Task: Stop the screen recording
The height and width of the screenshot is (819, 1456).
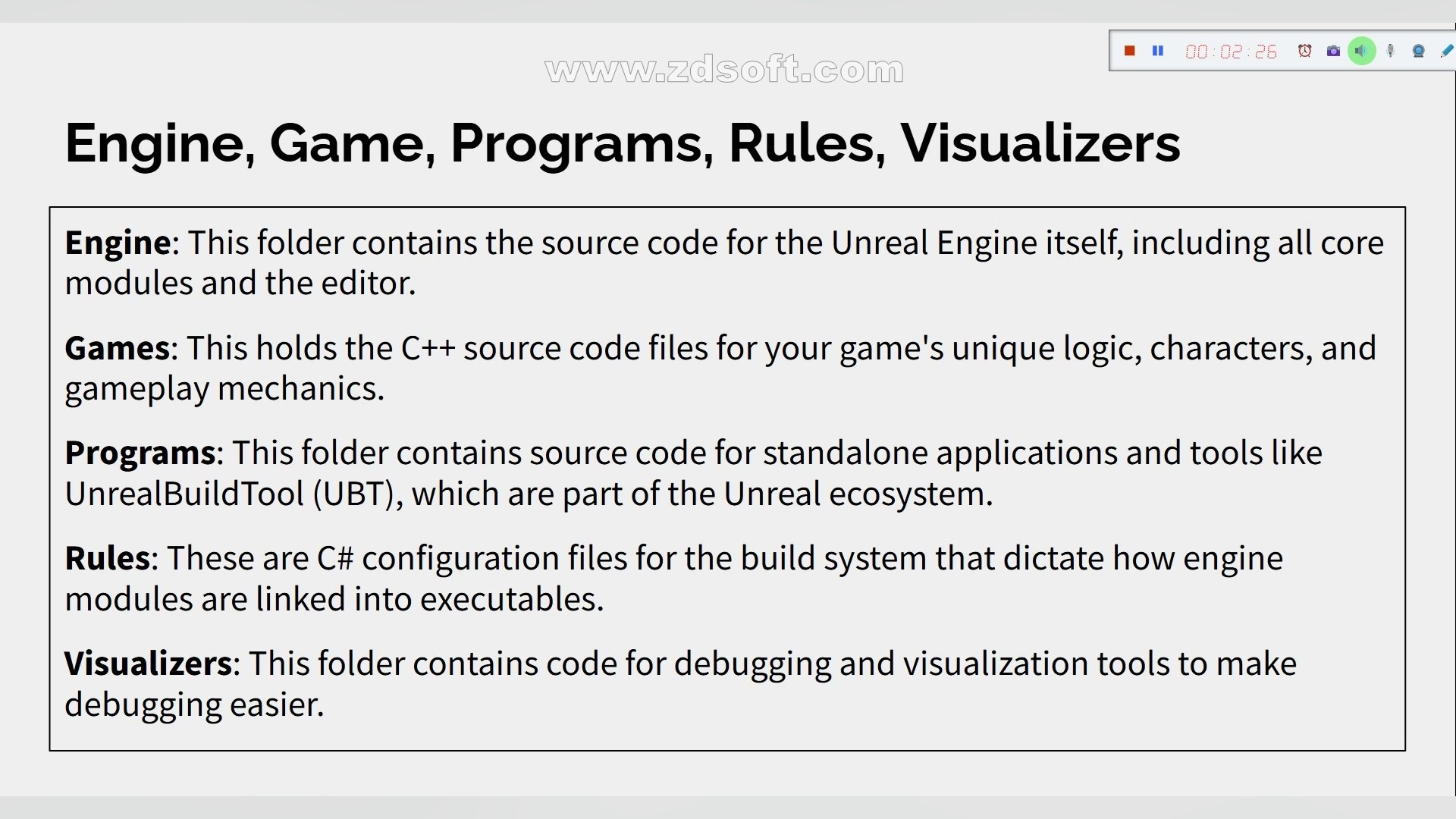Action: [x=1129, y=51]
